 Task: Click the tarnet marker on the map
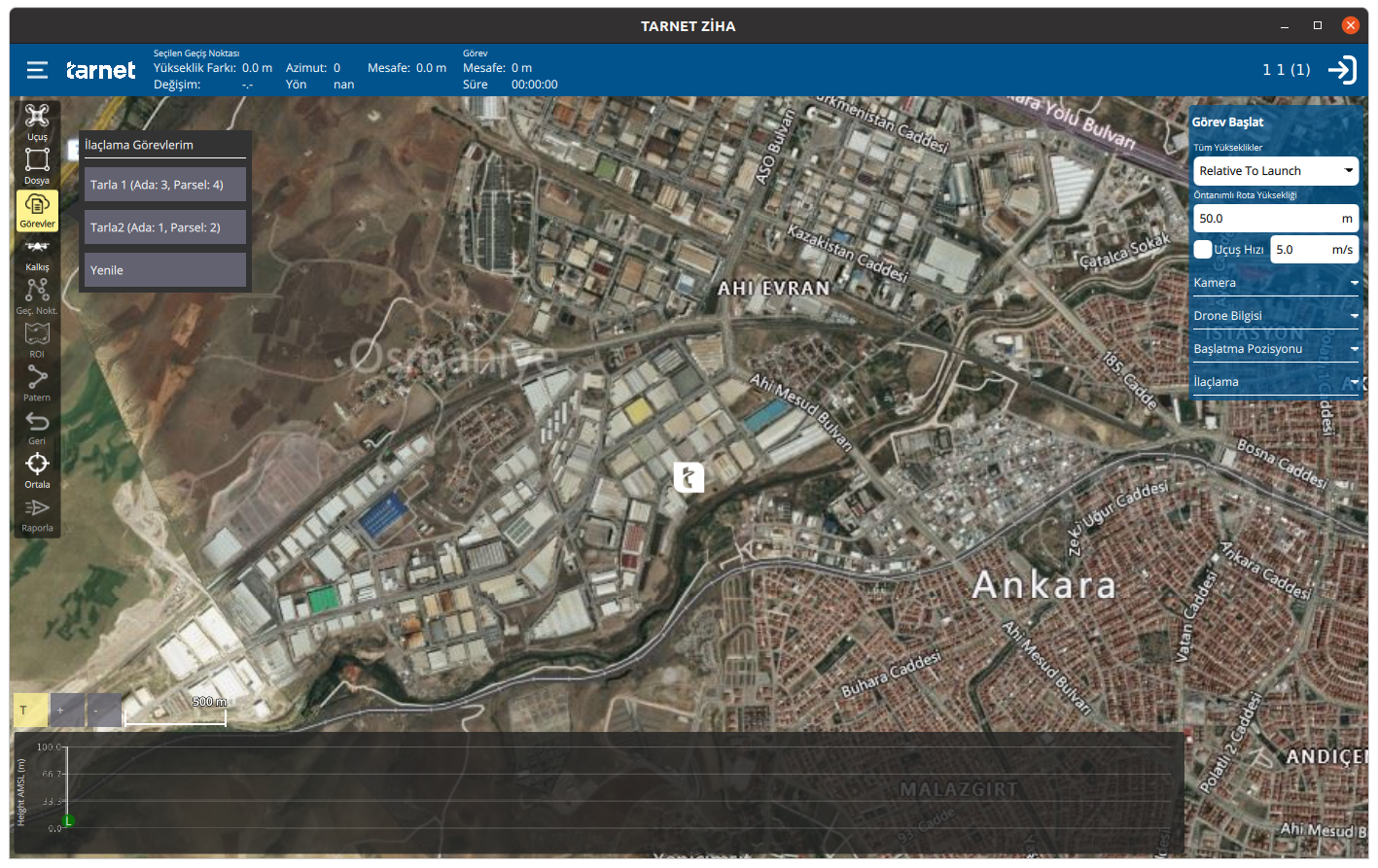(689, 476)
